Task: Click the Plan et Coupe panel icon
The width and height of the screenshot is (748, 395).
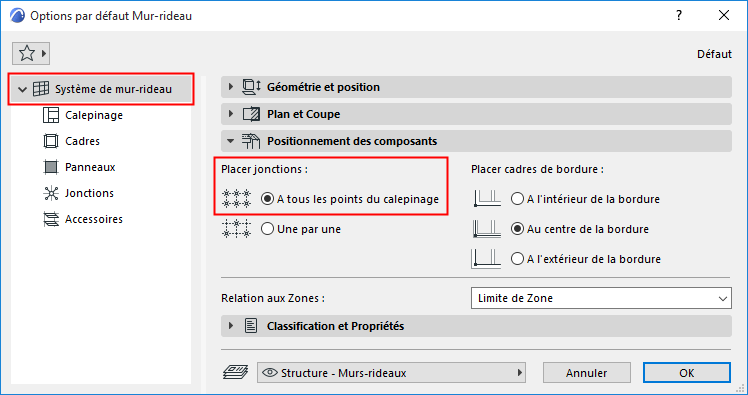Action: point(251,114)
